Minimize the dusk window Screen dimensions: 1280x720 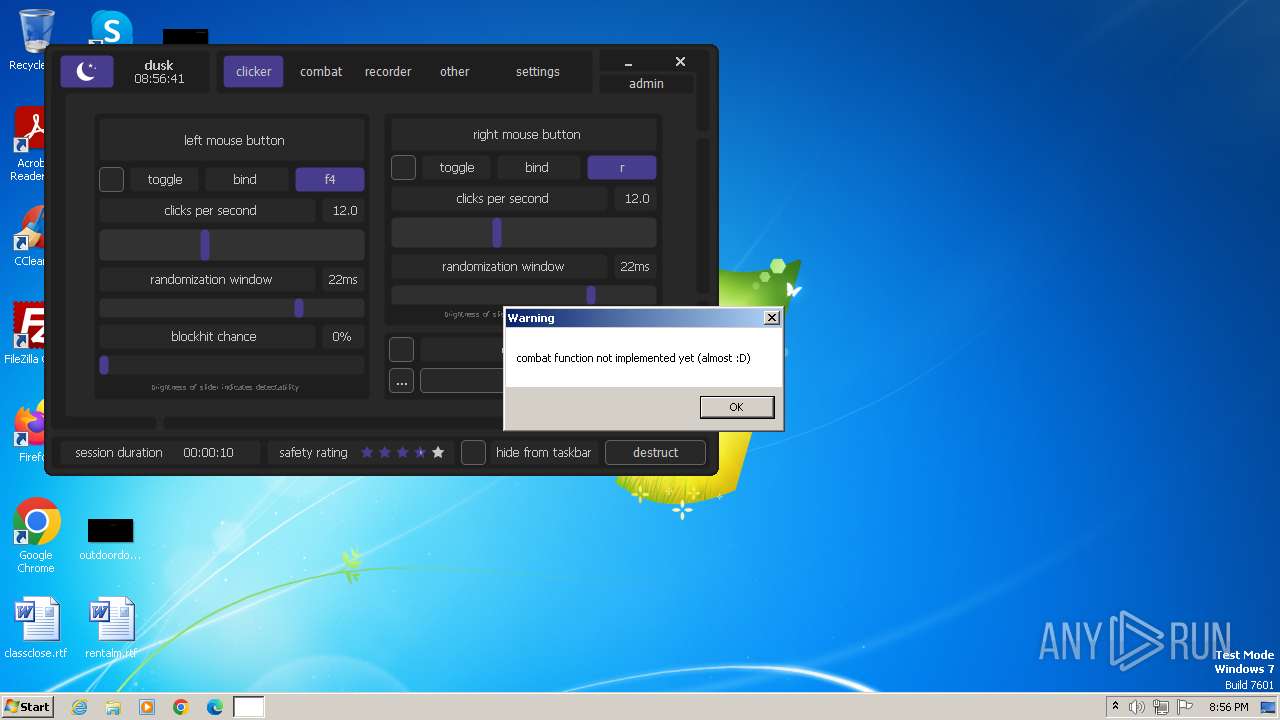point(628,63)
